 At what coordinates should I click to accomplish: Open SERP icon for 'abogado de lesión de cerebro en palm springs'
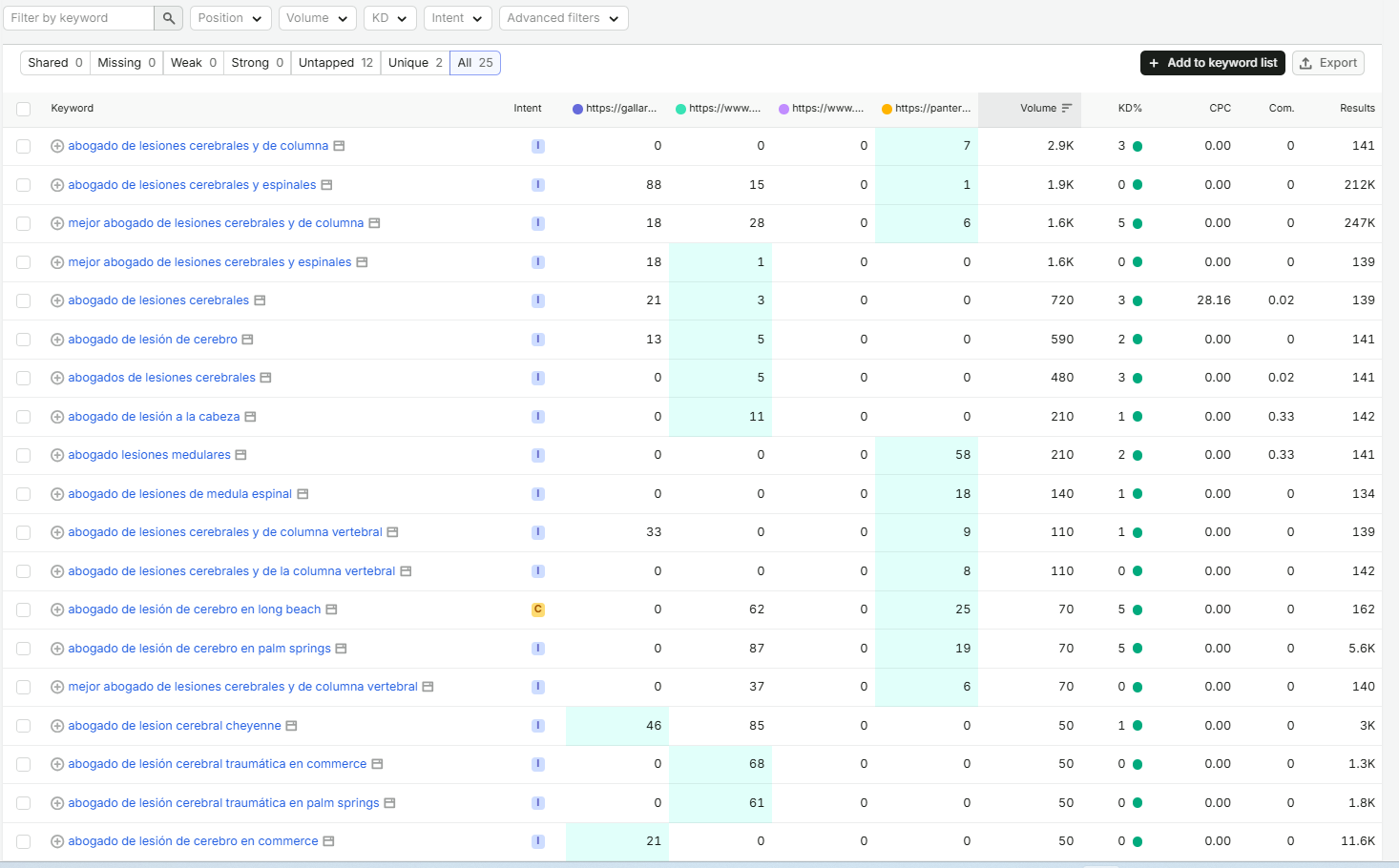(341, 649)
